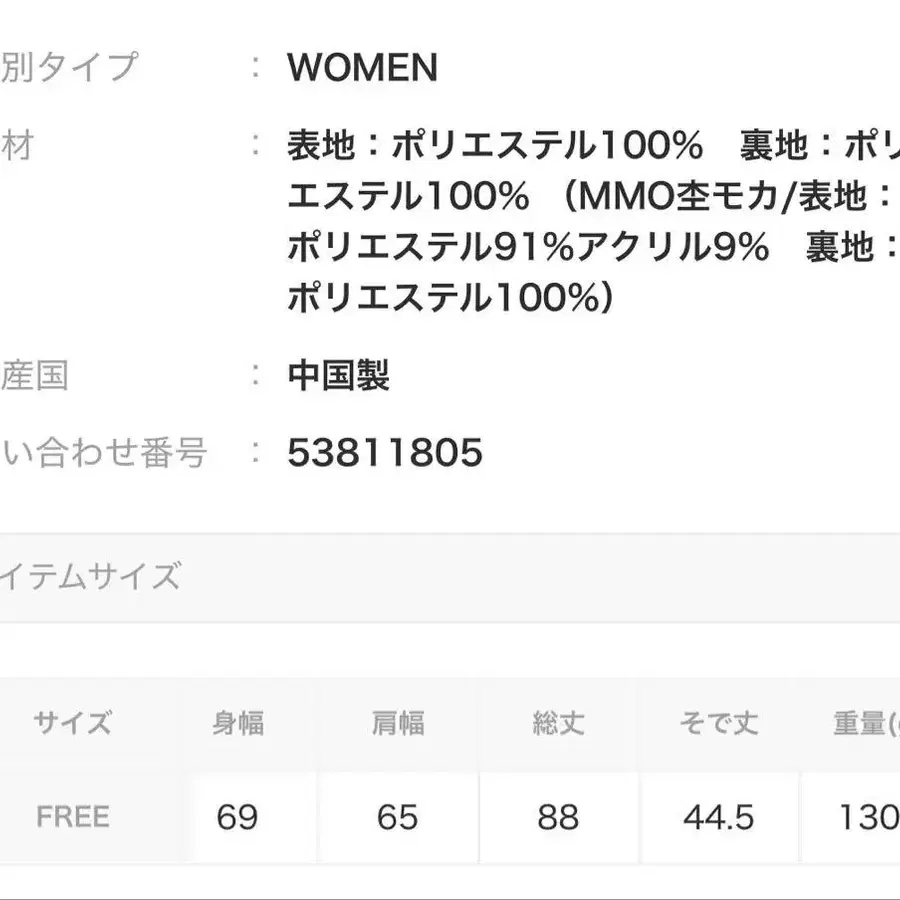Click the サイズ column header
900x900 pixels.
coord(72,723)
